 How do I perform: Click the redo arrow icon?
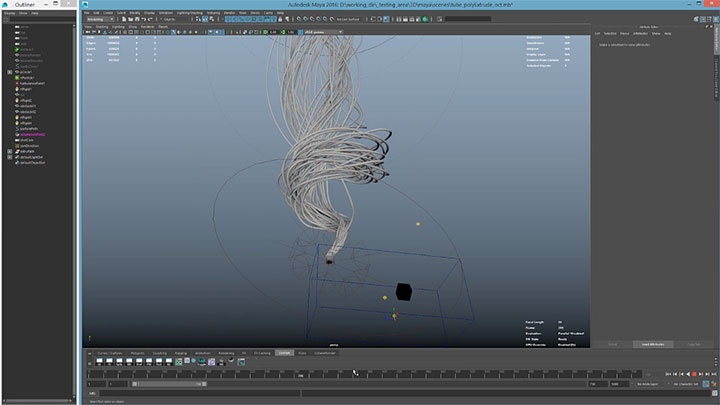pos(150,19)
